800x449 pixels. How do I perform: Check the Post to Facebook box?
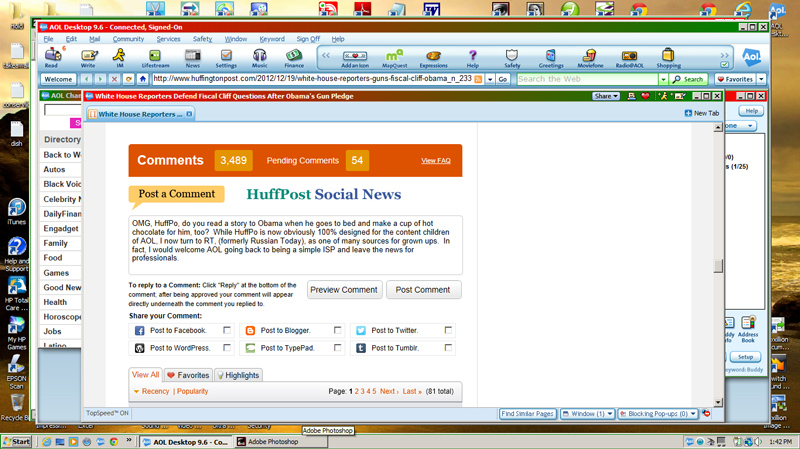pyautogui.click(x=227, y=330)
